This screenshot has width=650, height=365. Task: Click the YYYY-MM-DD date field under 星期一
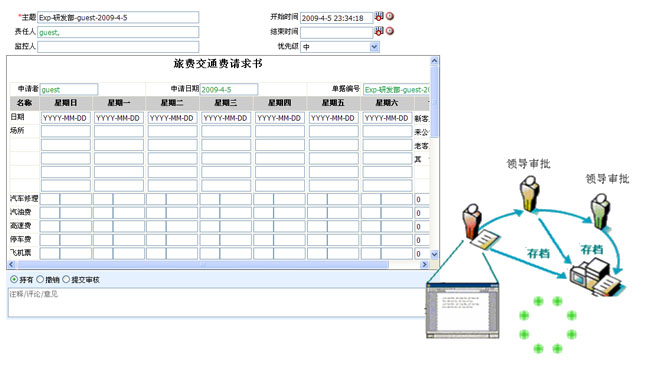(119, 118)
